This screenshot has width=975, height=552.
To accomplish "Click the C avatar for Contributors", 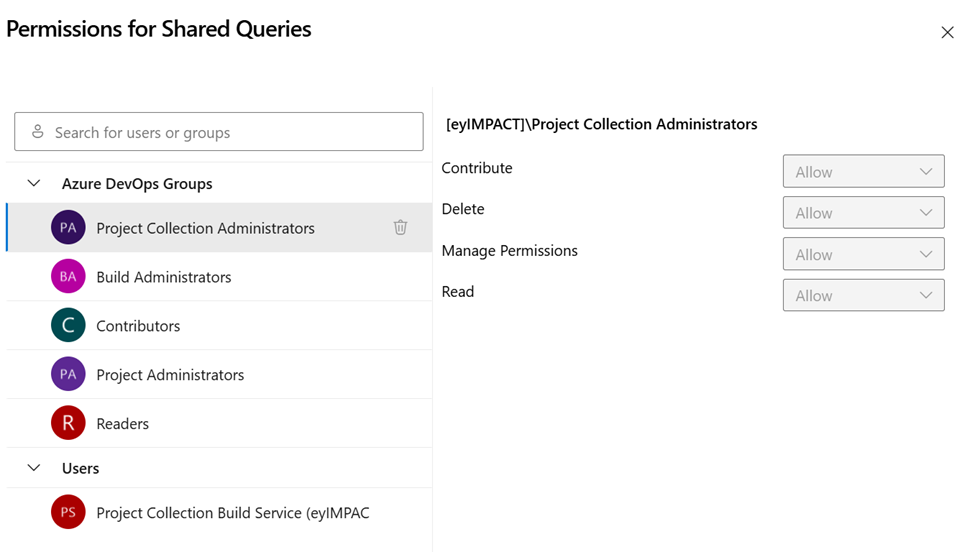I will (68, 325).
